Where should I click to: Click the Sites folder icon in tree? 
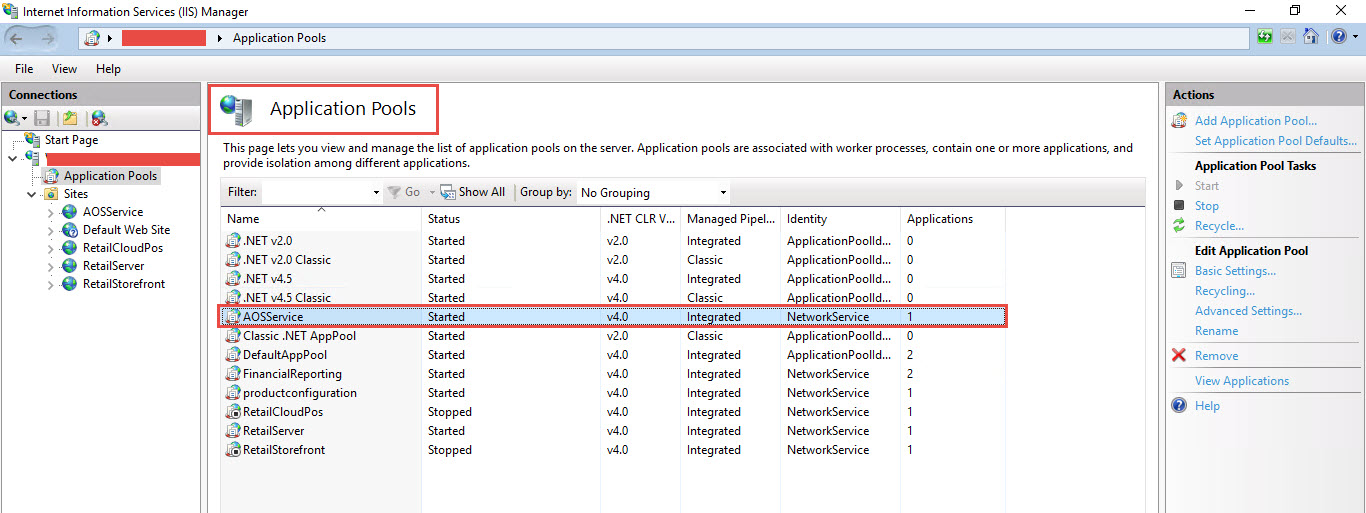tap(51, 194)
